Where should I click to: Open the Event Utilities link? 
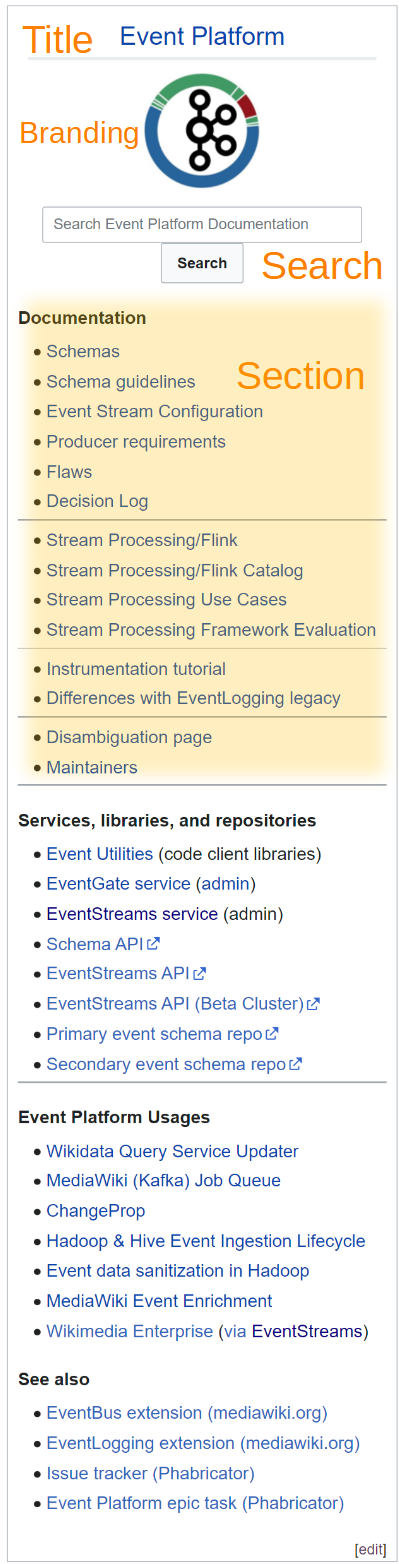tap(100, 855)
